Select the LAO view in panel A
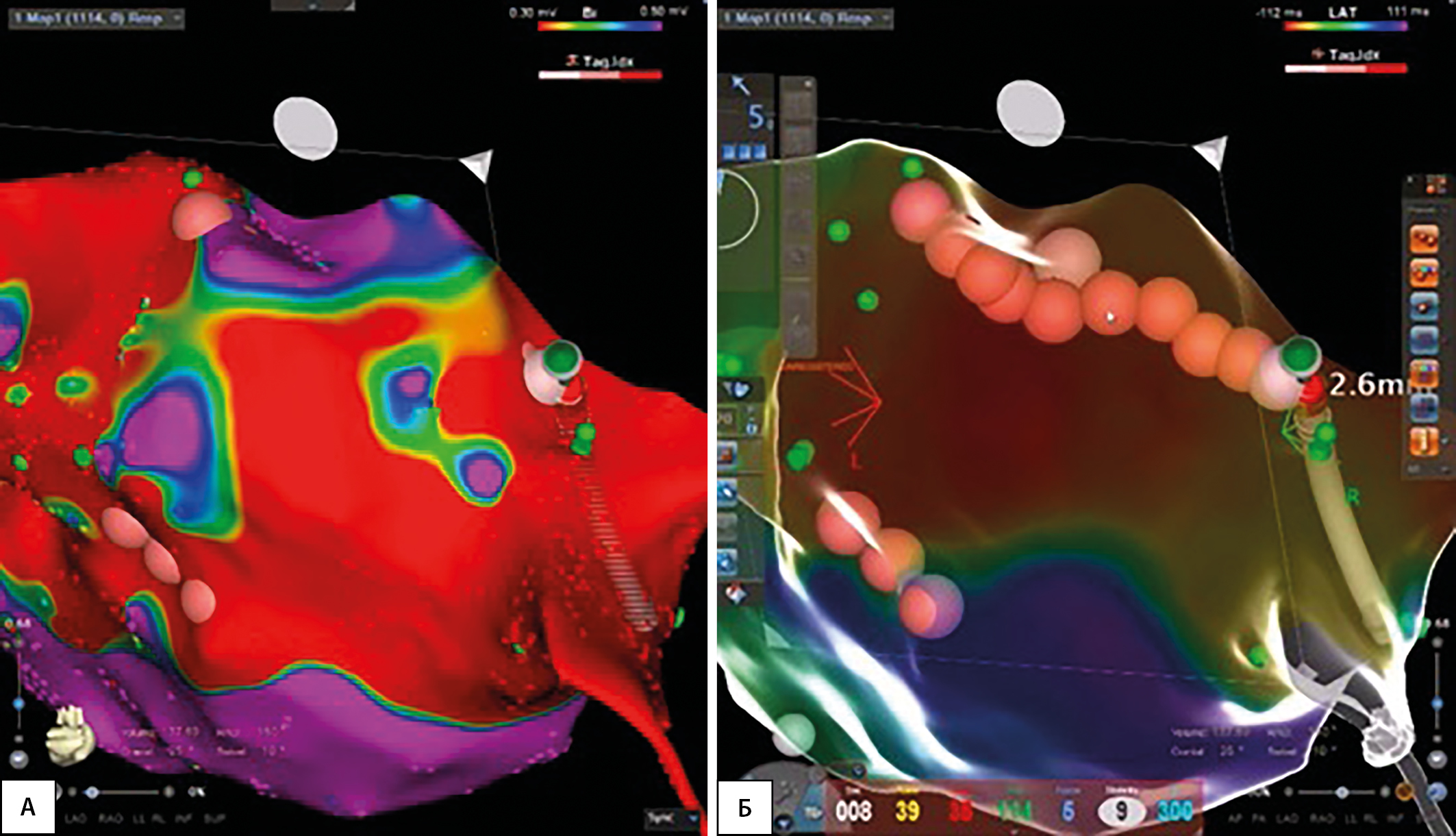This screenshot has height=836, width=1456. click(75, 819)
